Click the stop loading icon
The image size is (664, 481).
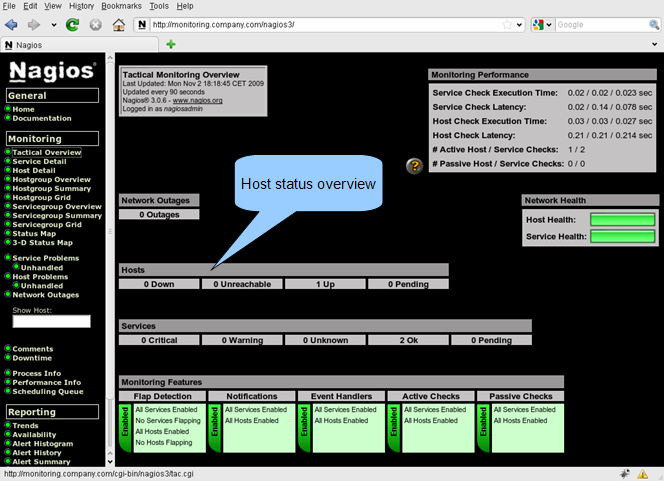coord(96,25)
